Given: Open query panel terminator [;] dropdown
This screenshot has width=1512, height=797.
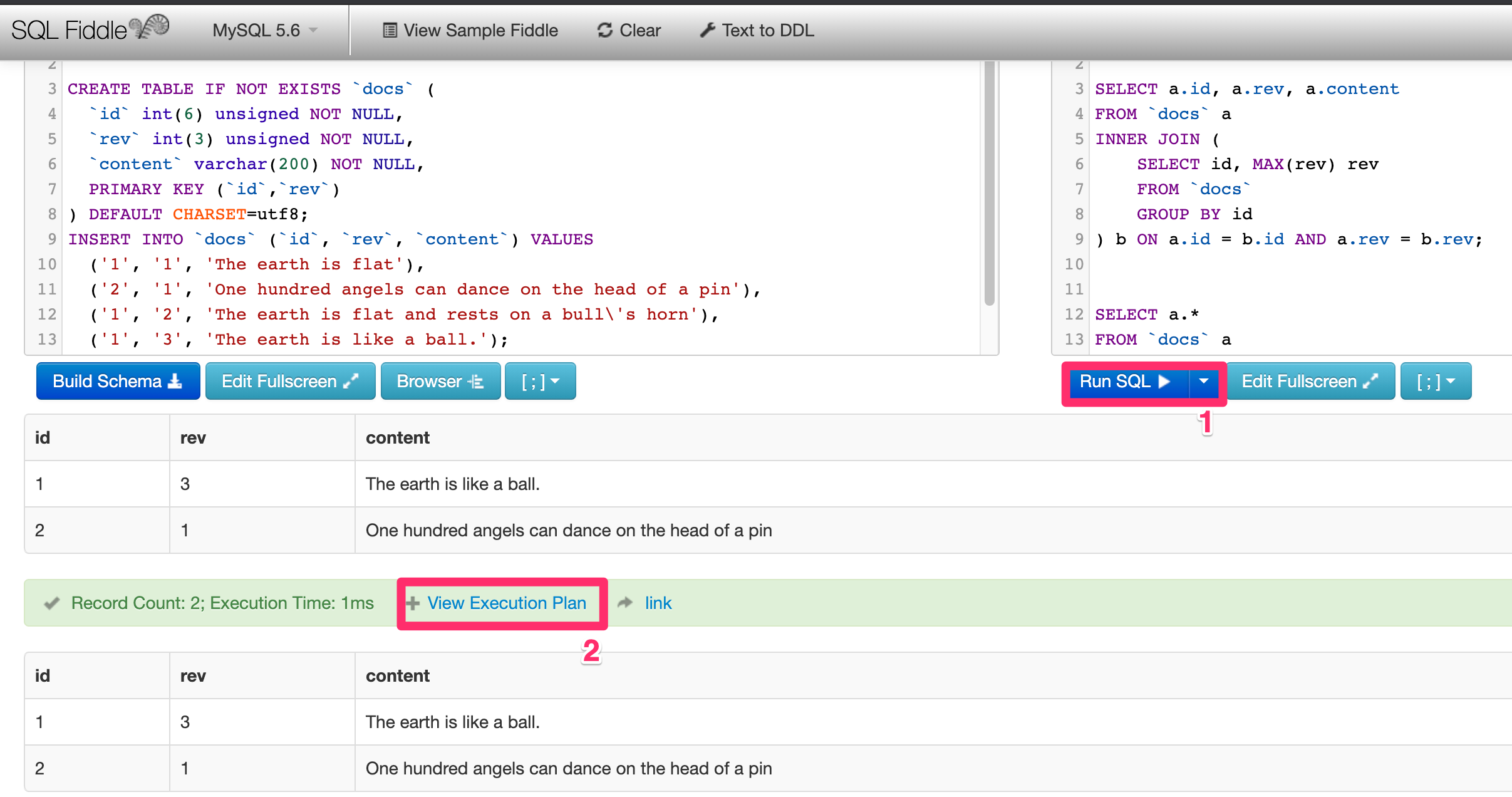Looking at the screenshot, I should pyautogui.click(x=1435, y=381).
